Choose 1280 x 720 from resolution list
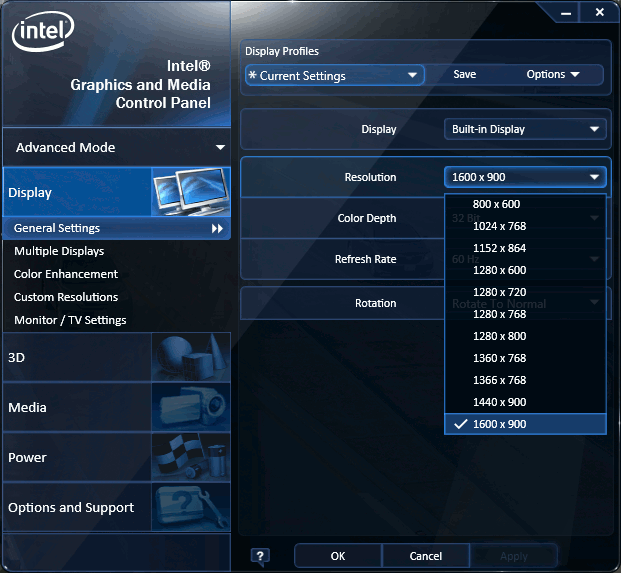This screenshot has width=621, height=573. (x=499, y=292)
